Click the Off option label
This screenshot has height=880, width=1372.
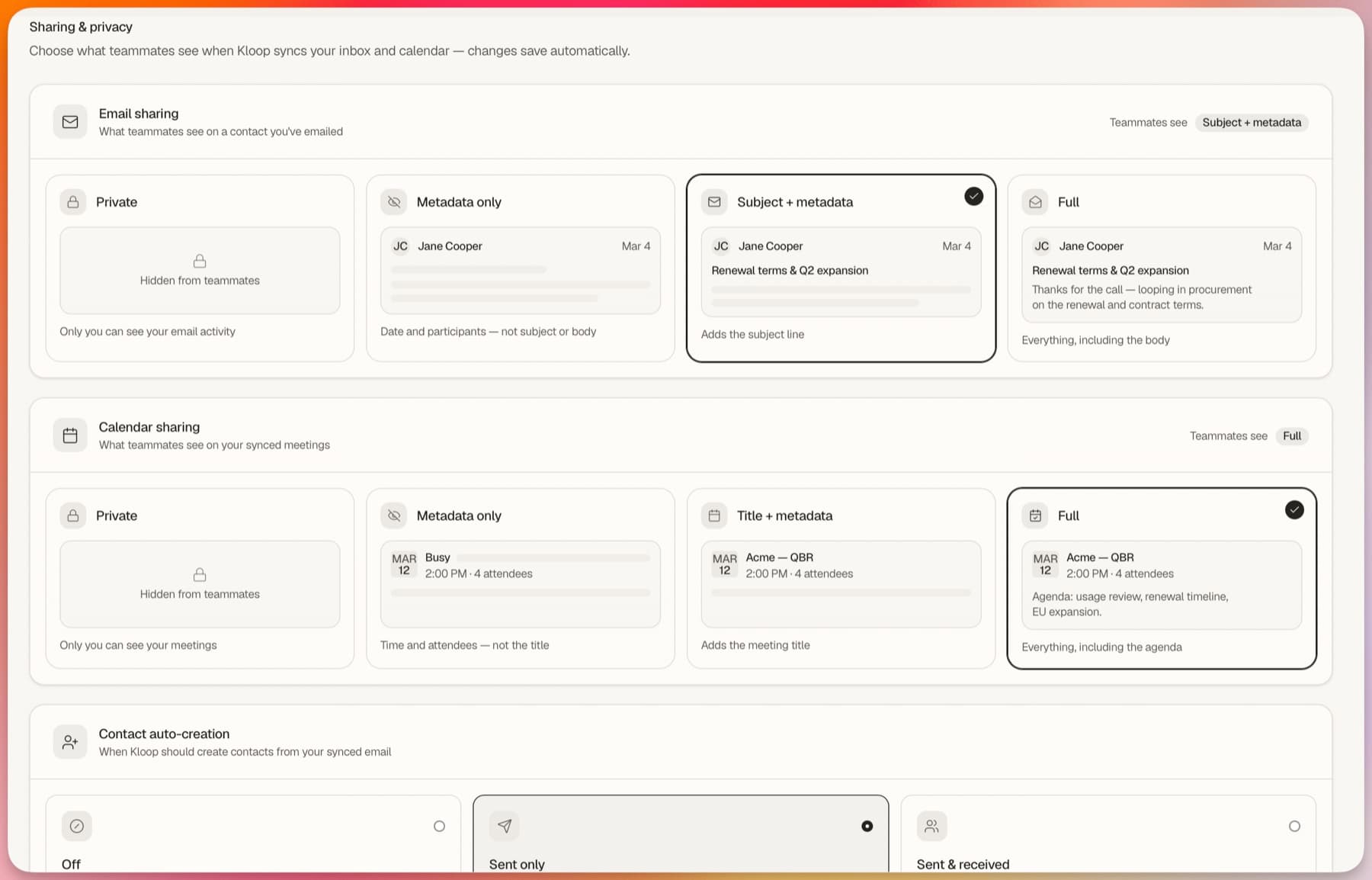71,864
